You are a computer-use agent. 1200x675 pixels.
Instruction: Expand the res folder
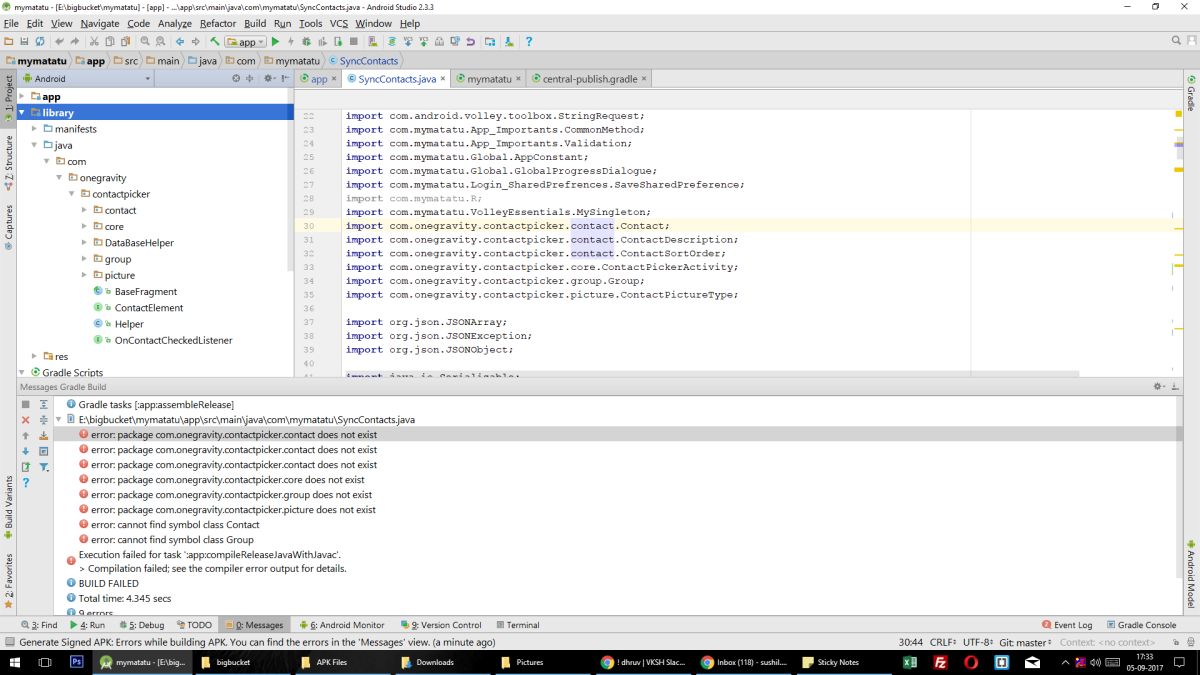[34, 356]
